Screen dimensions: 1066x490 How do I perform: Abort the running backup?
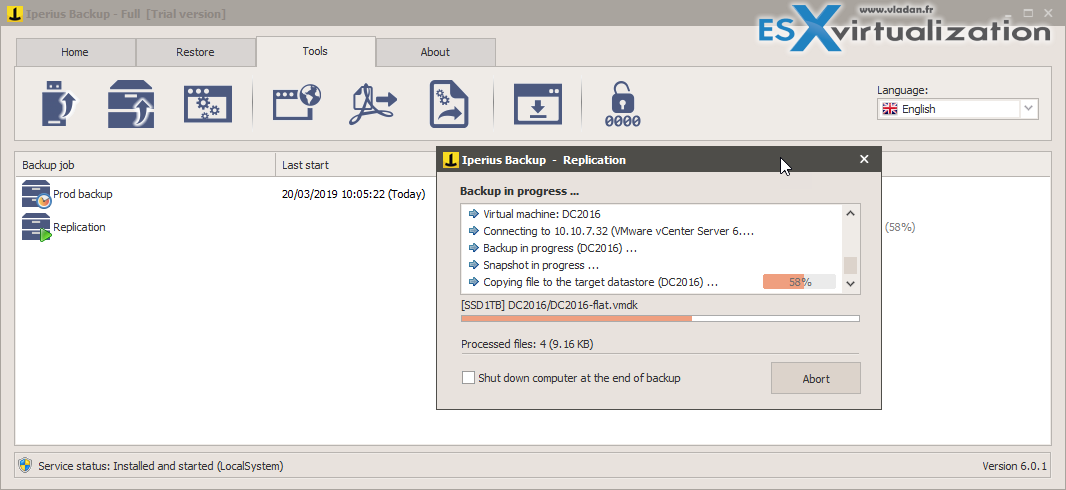tap(816, 379)
